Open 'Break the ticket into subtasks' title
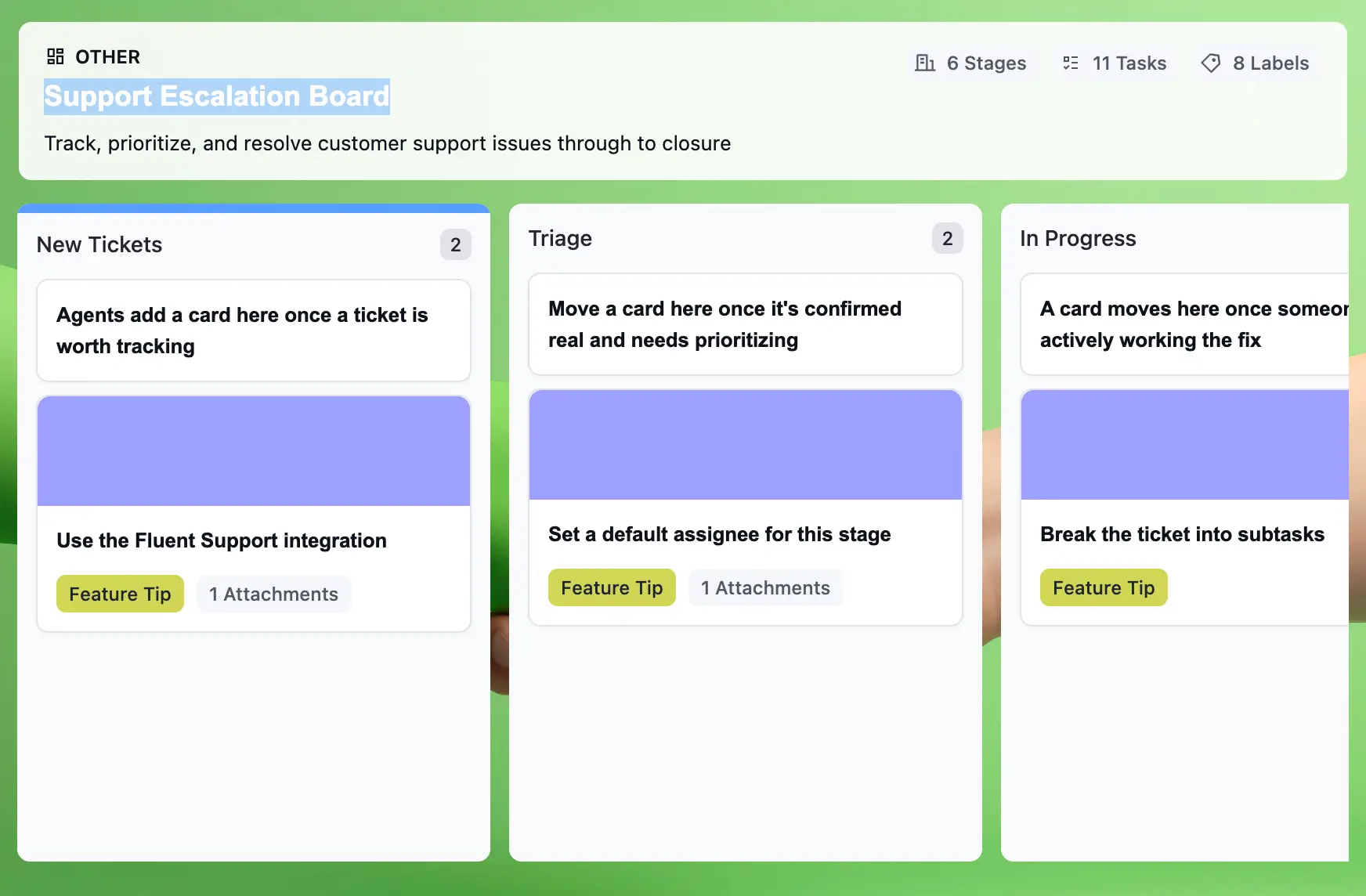 [x=1183, y=534]
